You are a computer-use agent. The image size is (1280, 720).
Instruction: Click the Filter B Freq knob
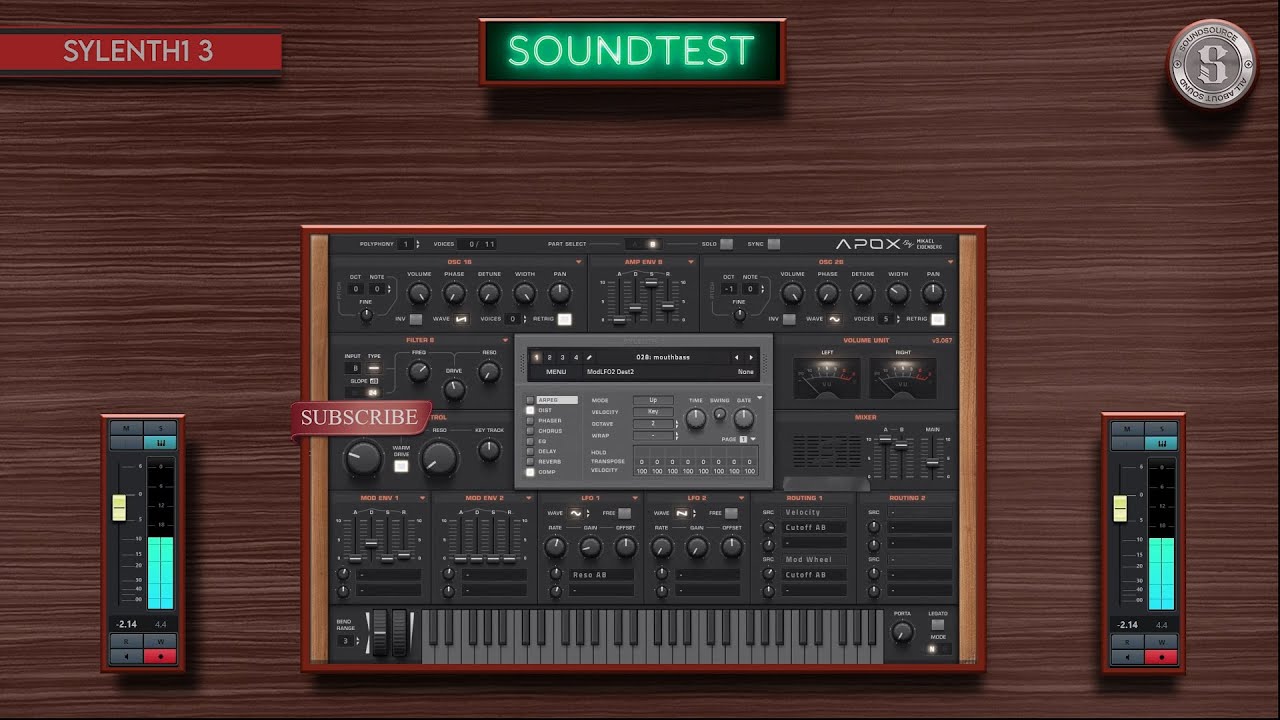(x=419, y=372)
